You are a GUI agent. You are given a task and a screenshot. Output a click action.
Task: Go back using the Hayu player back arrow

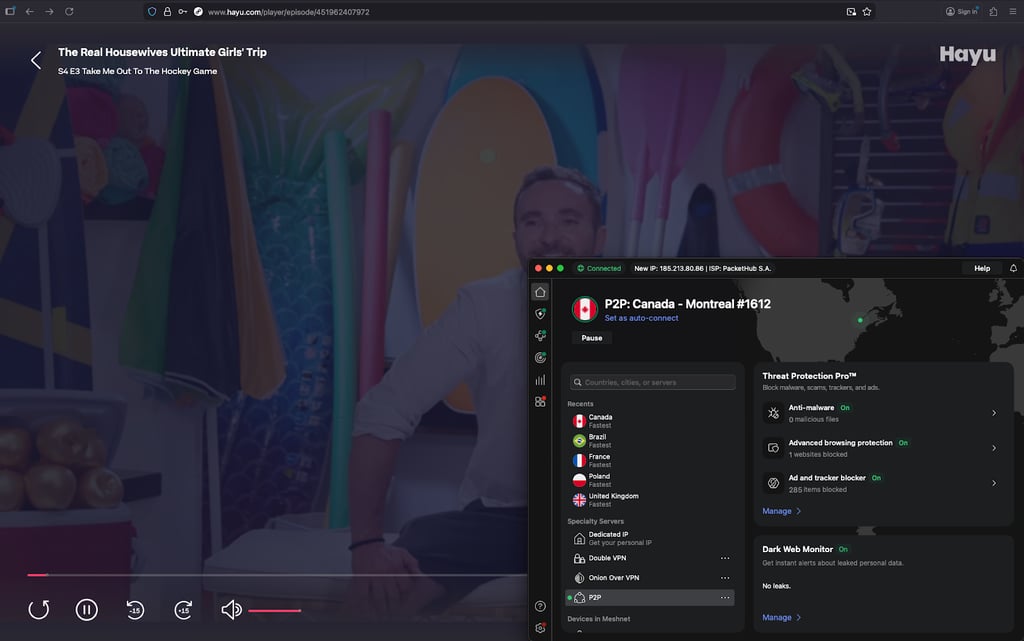tap(36, 60)
